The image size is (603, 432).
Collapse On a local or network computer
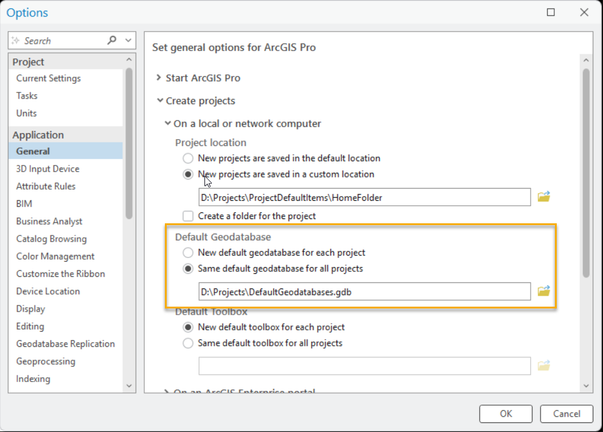pos(166,124)
